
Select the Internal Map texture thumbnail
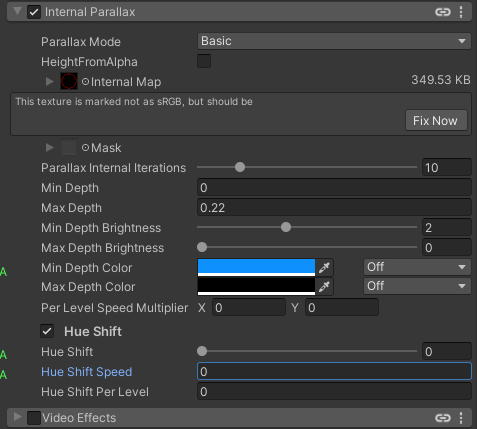69,81
